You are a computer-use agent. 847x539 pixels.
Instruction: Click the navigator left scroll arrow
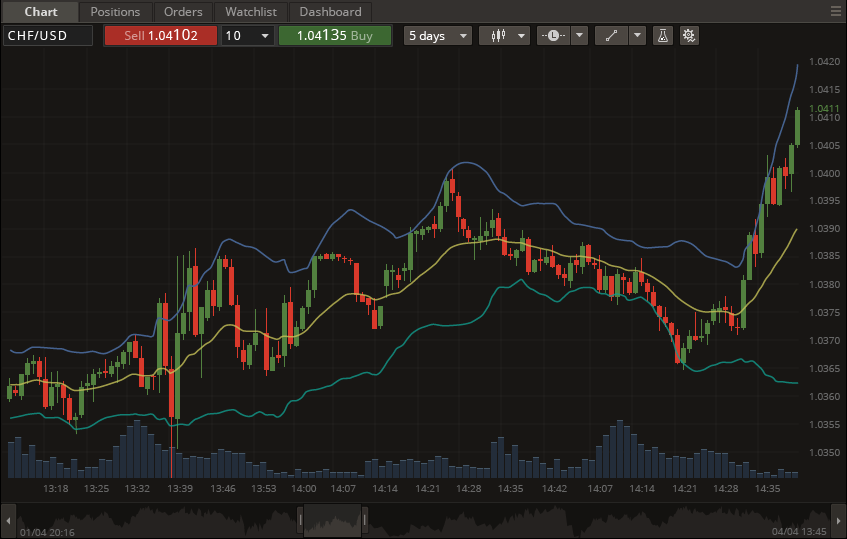[x=8, y=521]
